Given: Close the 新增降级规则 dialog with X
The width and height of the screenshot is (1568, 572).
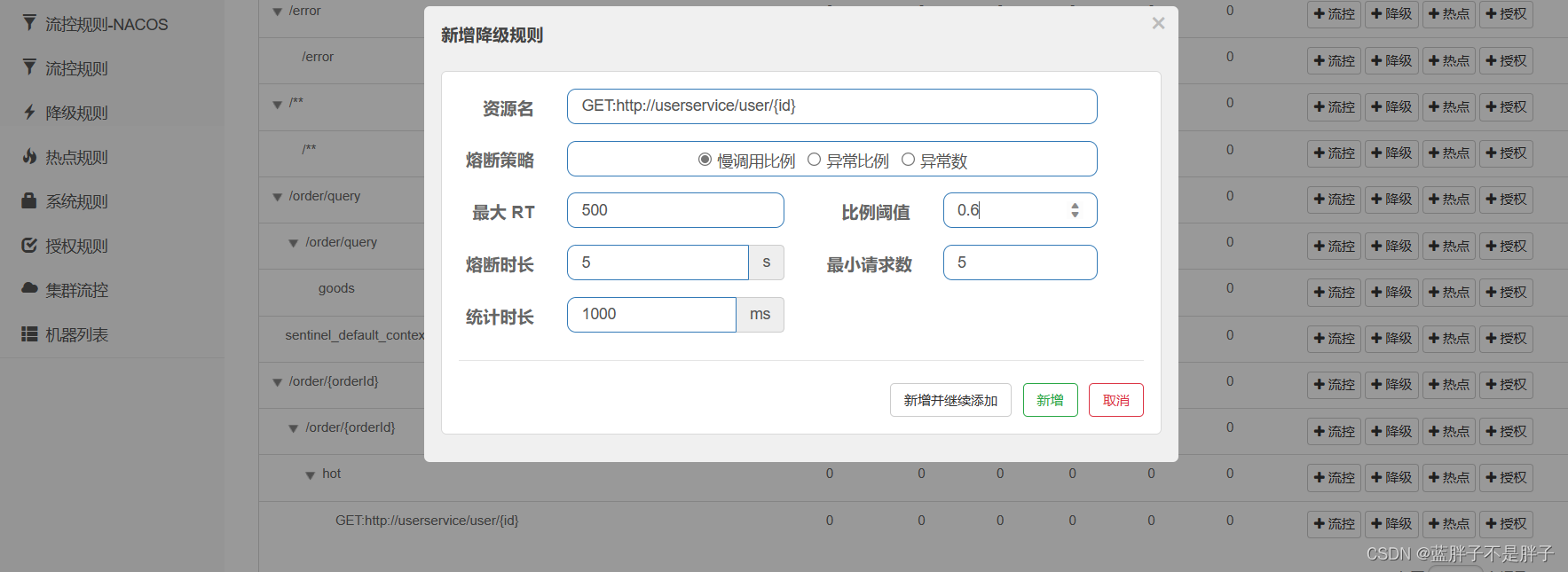Looking at the screenshot, I should 1158,24.
